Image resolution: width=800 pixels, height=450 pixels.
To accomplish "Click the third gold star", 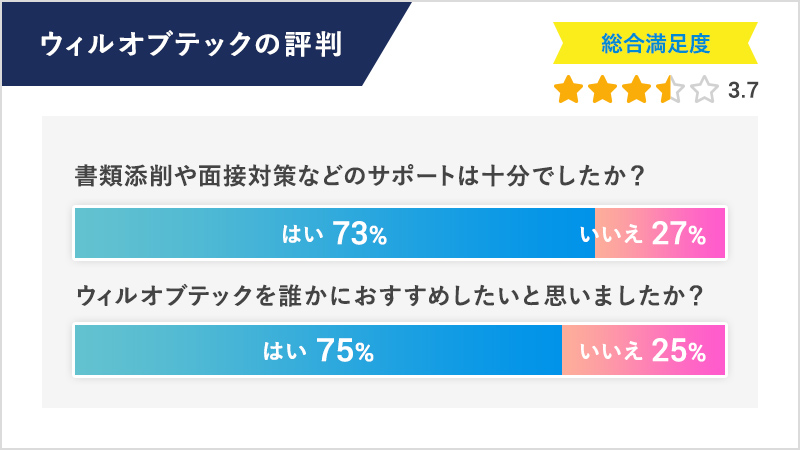I will point(637,90).
